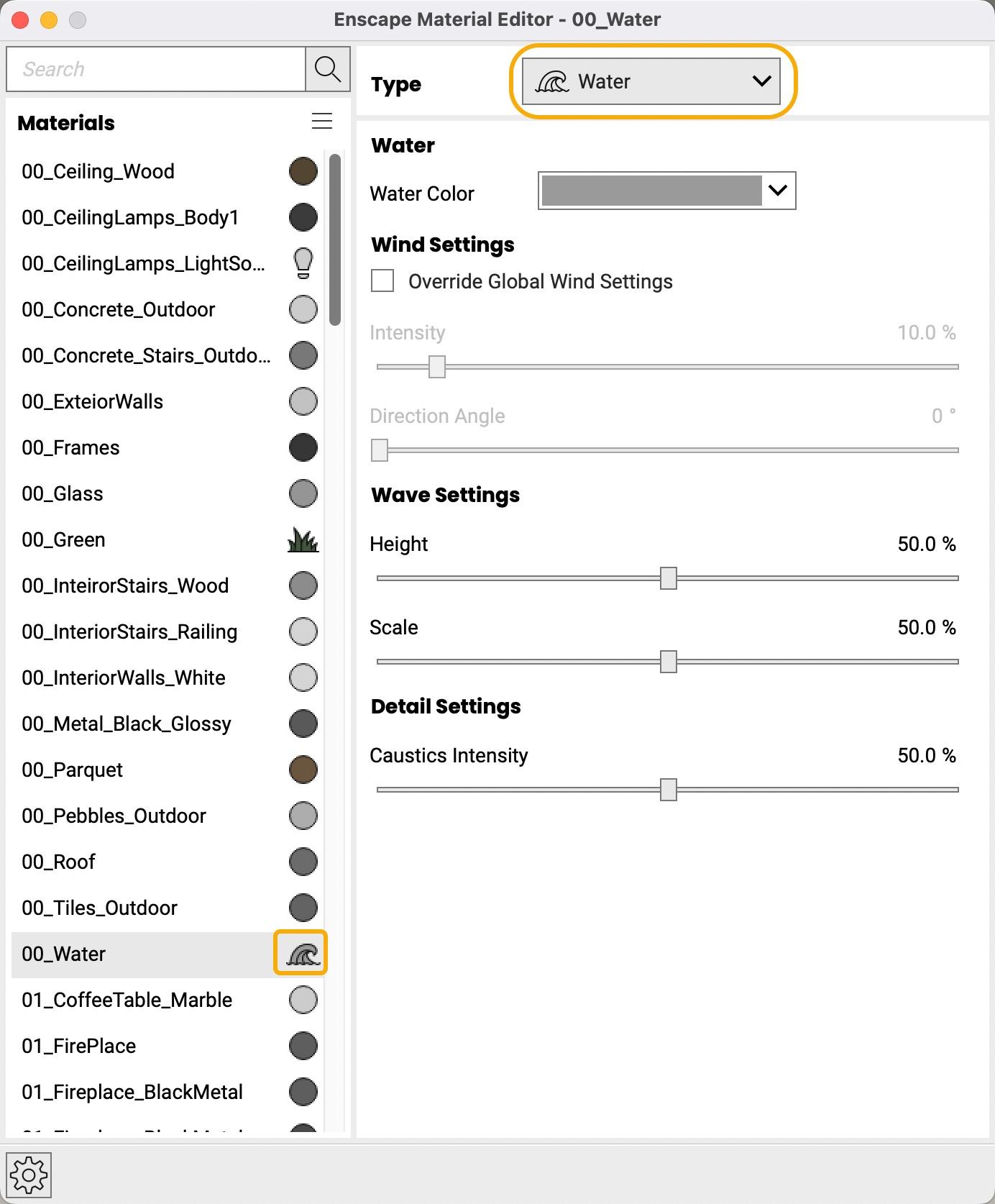
Task: Select the 00_Glass material
Action: (63, 493)
